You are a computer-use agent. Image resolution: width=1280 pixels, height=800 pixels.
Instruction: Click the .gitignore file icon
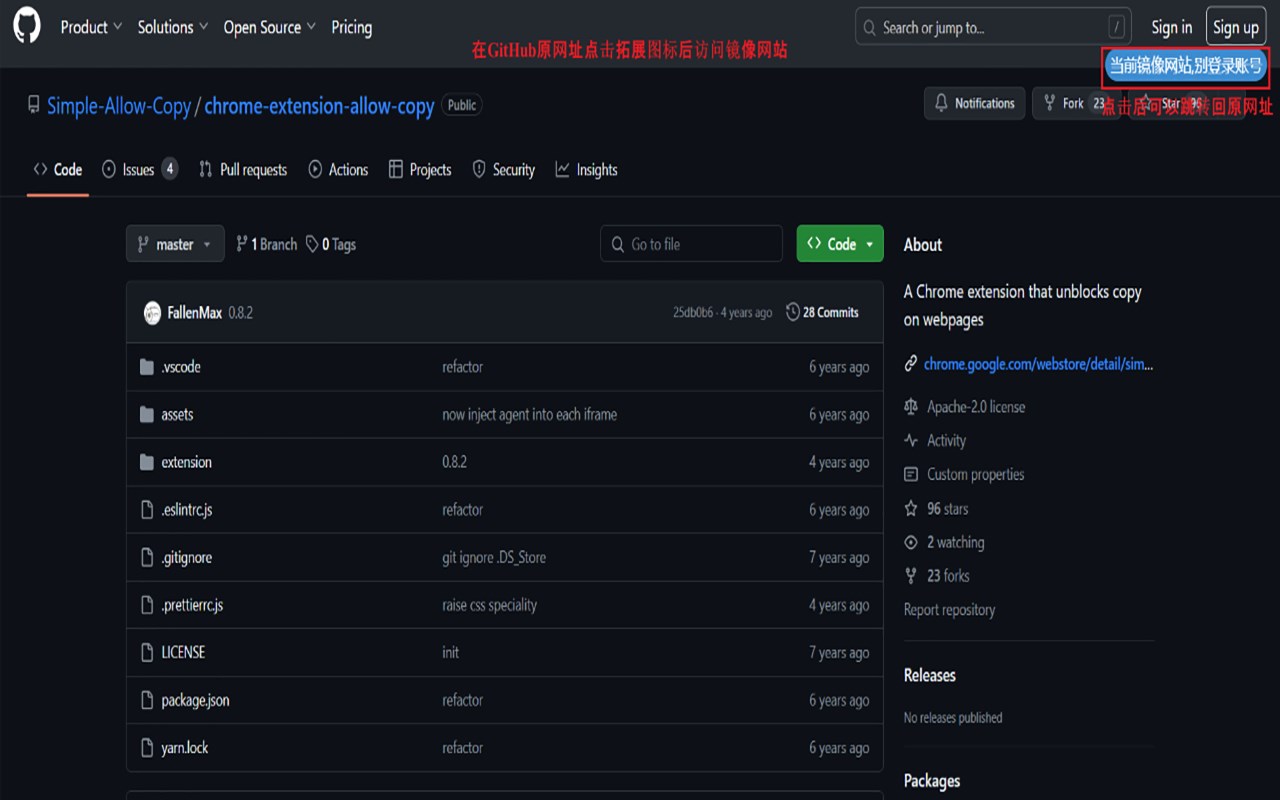[147, 557]
